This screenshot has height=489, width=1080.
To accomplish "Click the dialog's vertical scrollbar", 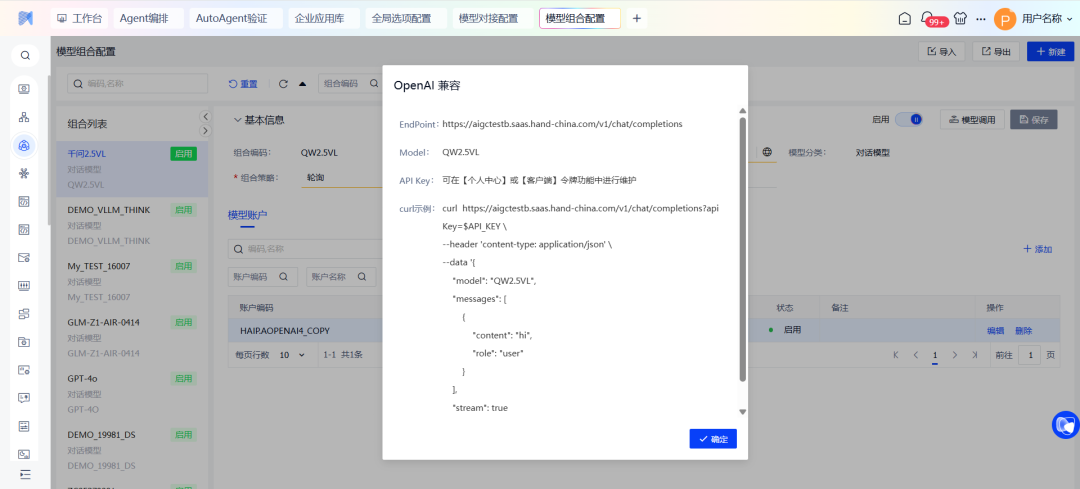I will (x=742, y=250).
